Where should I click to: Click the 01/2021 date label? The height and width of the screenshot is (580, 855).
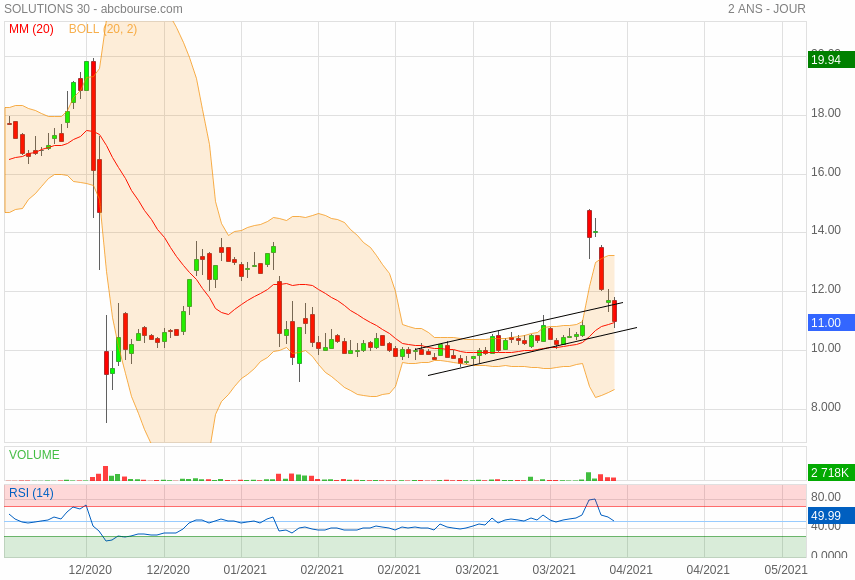tap(245, 570)
